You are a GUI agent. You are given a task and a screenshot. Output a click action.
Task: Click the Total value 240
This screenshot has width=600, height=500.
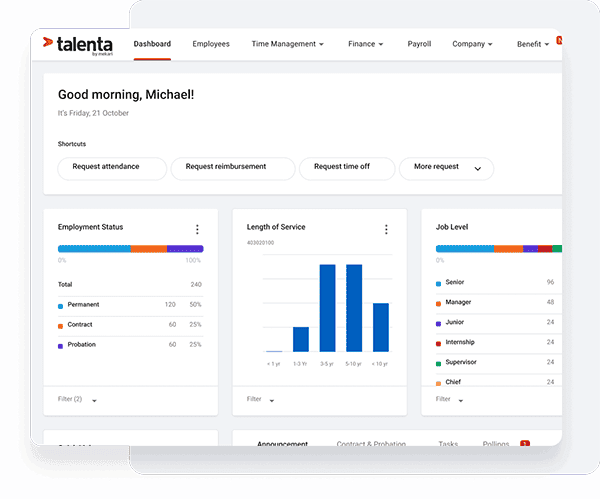[x=196, y=284]
